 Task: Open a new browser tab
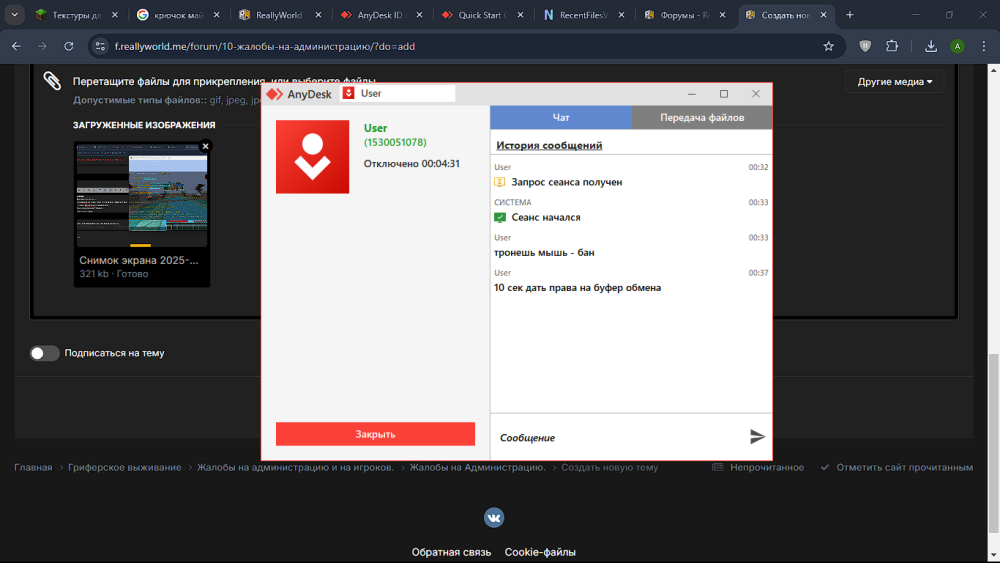coord(849,15)
